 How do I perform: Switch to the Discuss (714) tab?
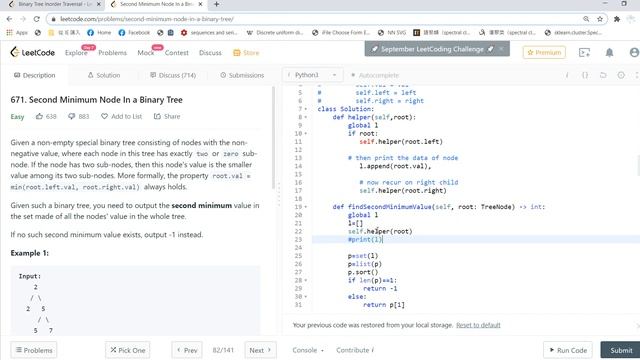tap(173, 75)
